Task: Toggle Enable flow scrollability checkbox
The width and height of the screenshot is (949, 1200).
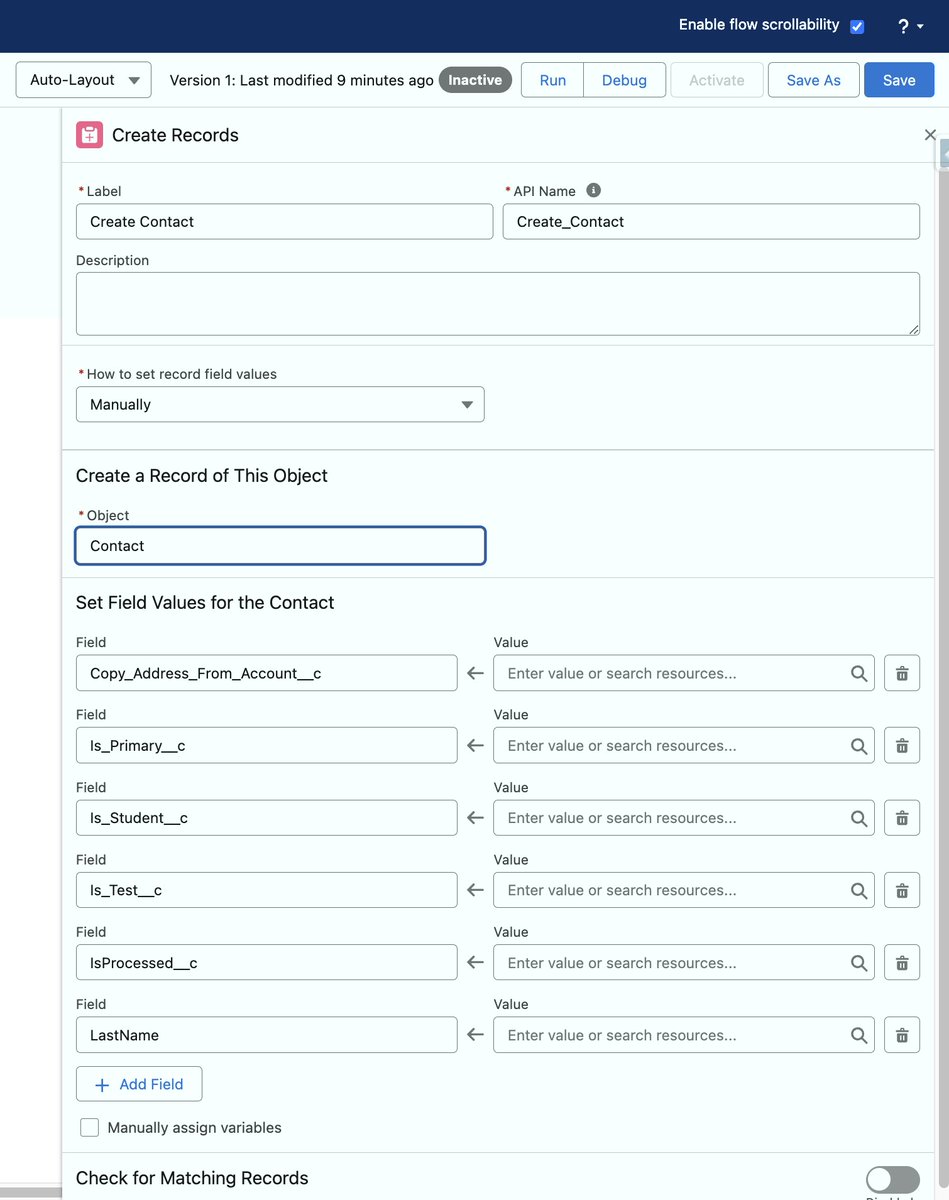Action: (x=857, y=27)
